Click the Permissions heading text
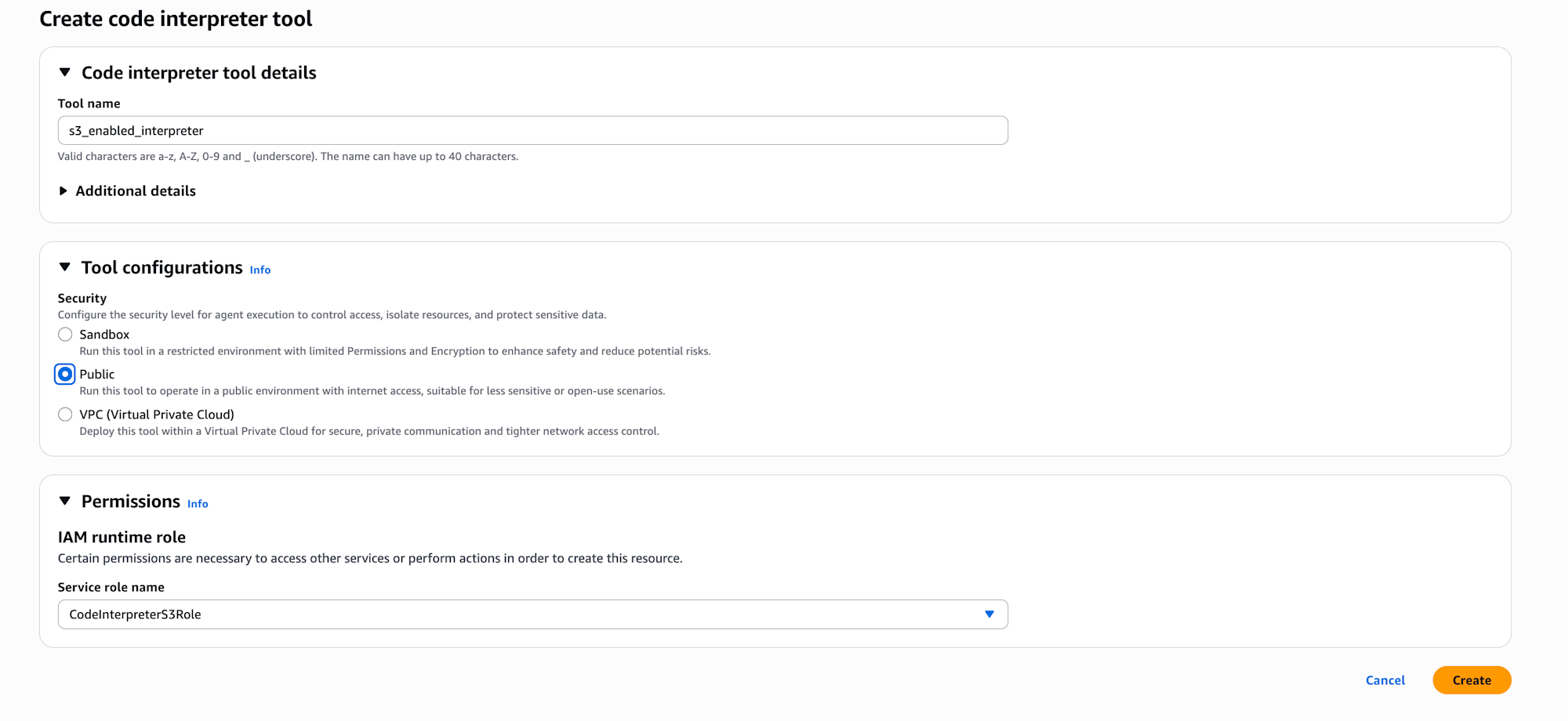The width and height of the screenshot is (1568, 721). tap(131, 502)
